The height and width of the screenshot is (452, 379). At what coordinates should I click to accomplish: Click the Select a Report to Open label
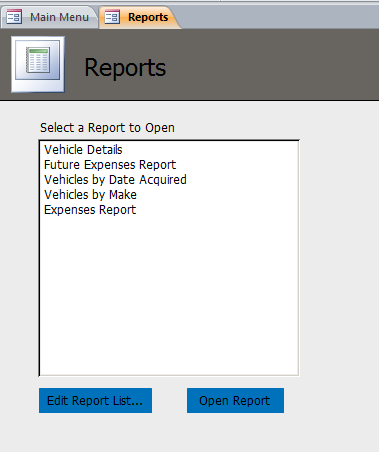coord(107,128)
